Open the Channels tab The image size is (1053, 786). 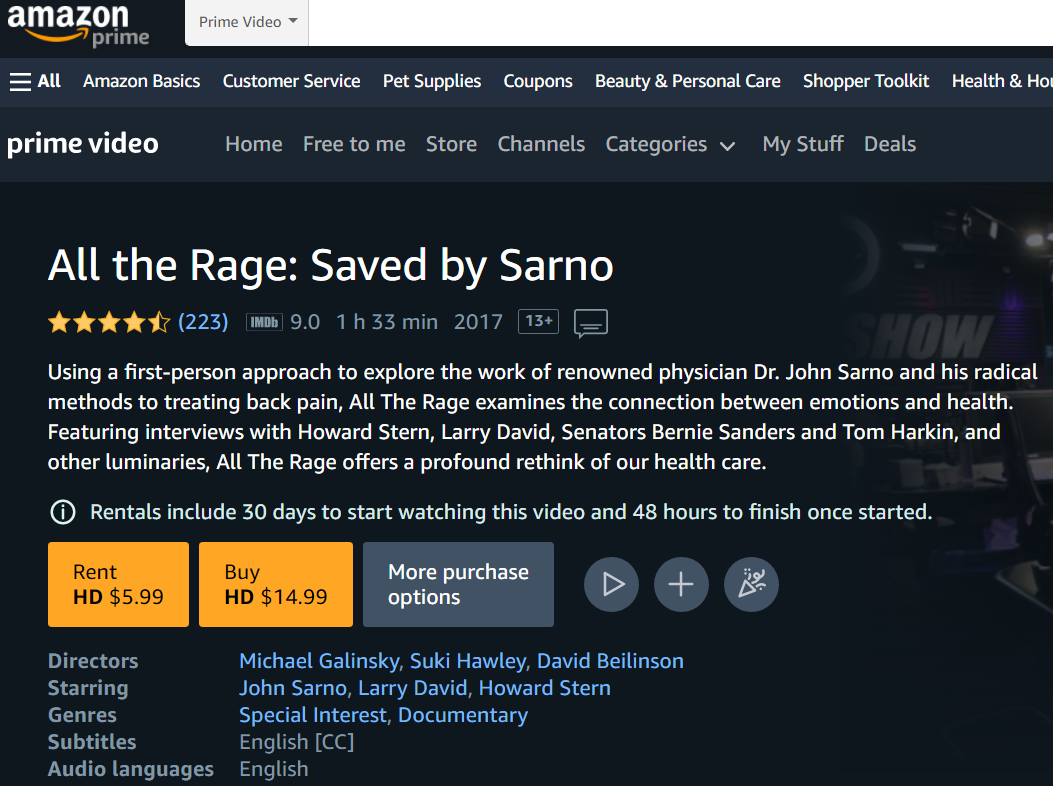tap(541, 144)
